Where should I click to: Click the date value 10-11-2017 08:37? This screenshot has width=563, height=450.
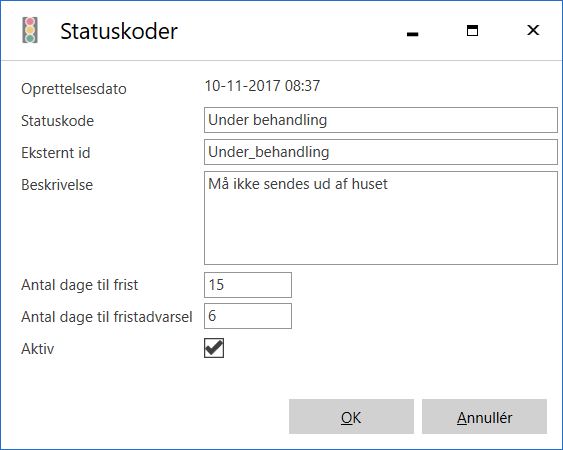click(262, 86)
